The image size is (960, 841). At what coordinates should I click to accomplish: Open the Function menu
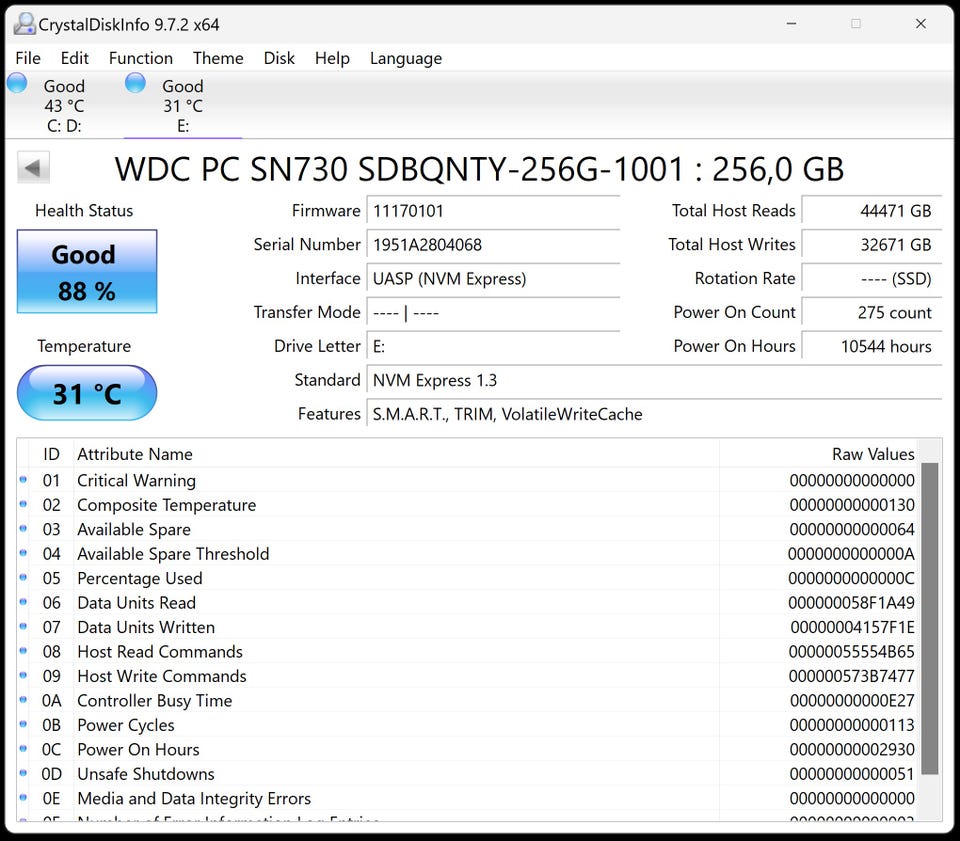coord(140,58)
